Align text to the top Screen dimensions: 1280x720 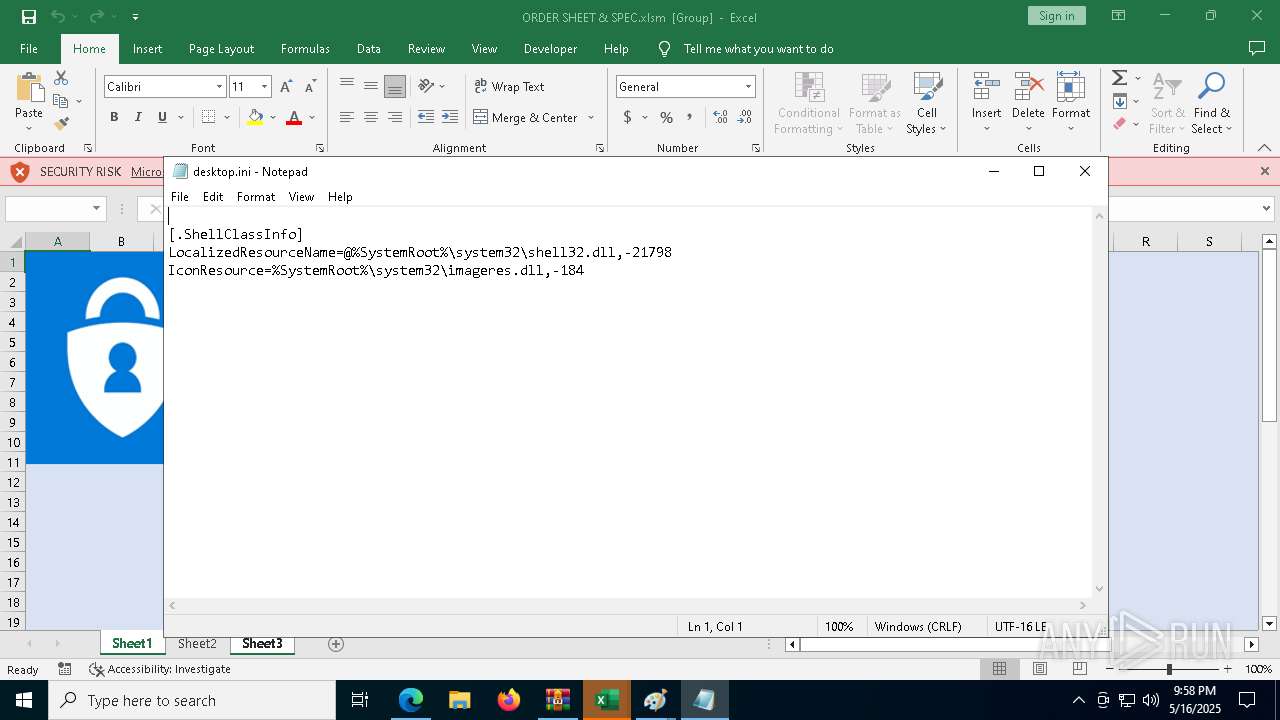(x=347, y=86)
